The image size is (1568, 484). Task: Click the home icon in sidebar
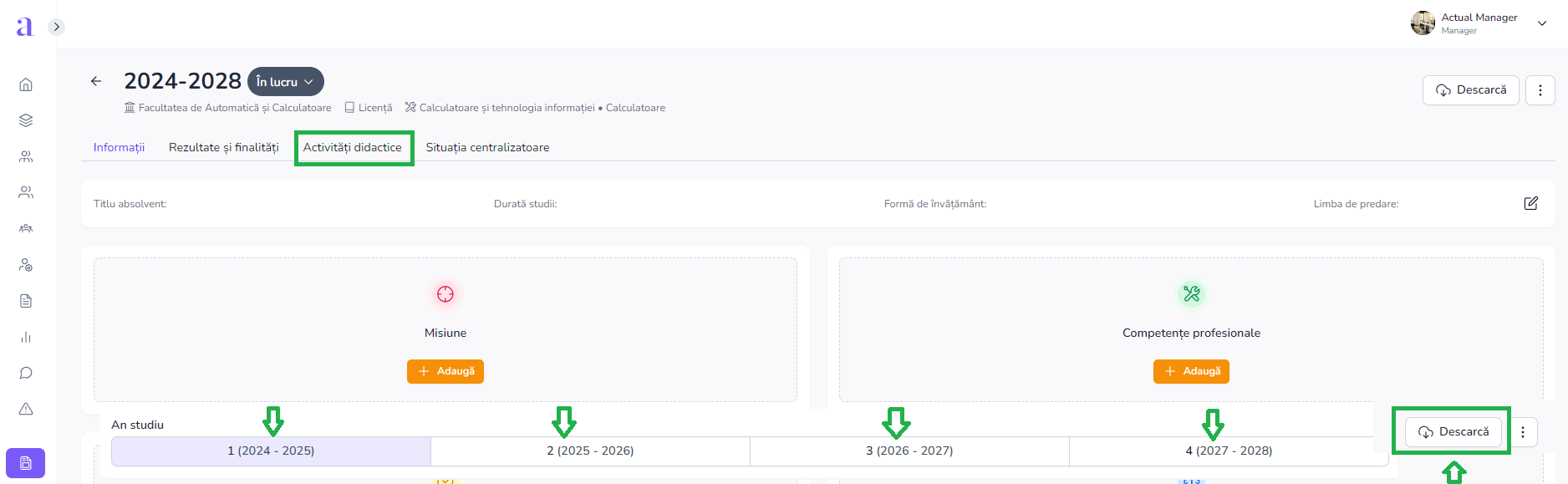26,84
